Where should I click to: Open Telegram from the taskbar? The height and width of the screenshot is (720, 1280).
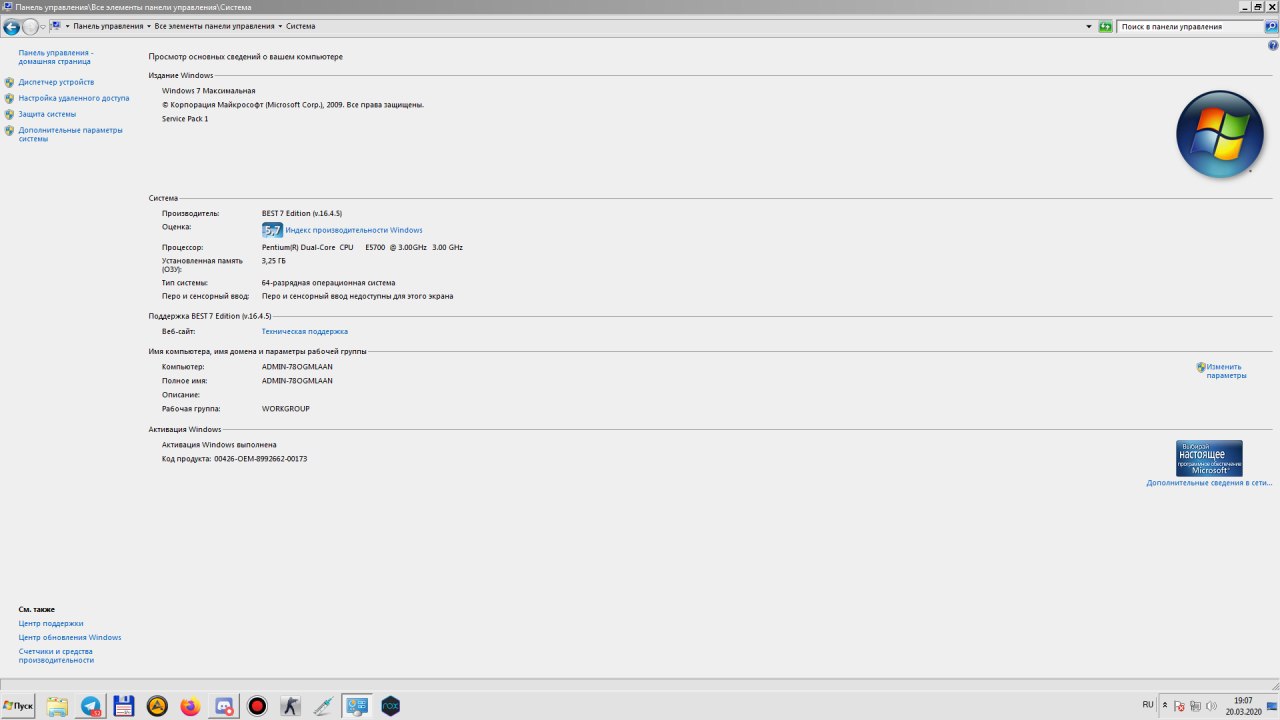tap(91, 706)
